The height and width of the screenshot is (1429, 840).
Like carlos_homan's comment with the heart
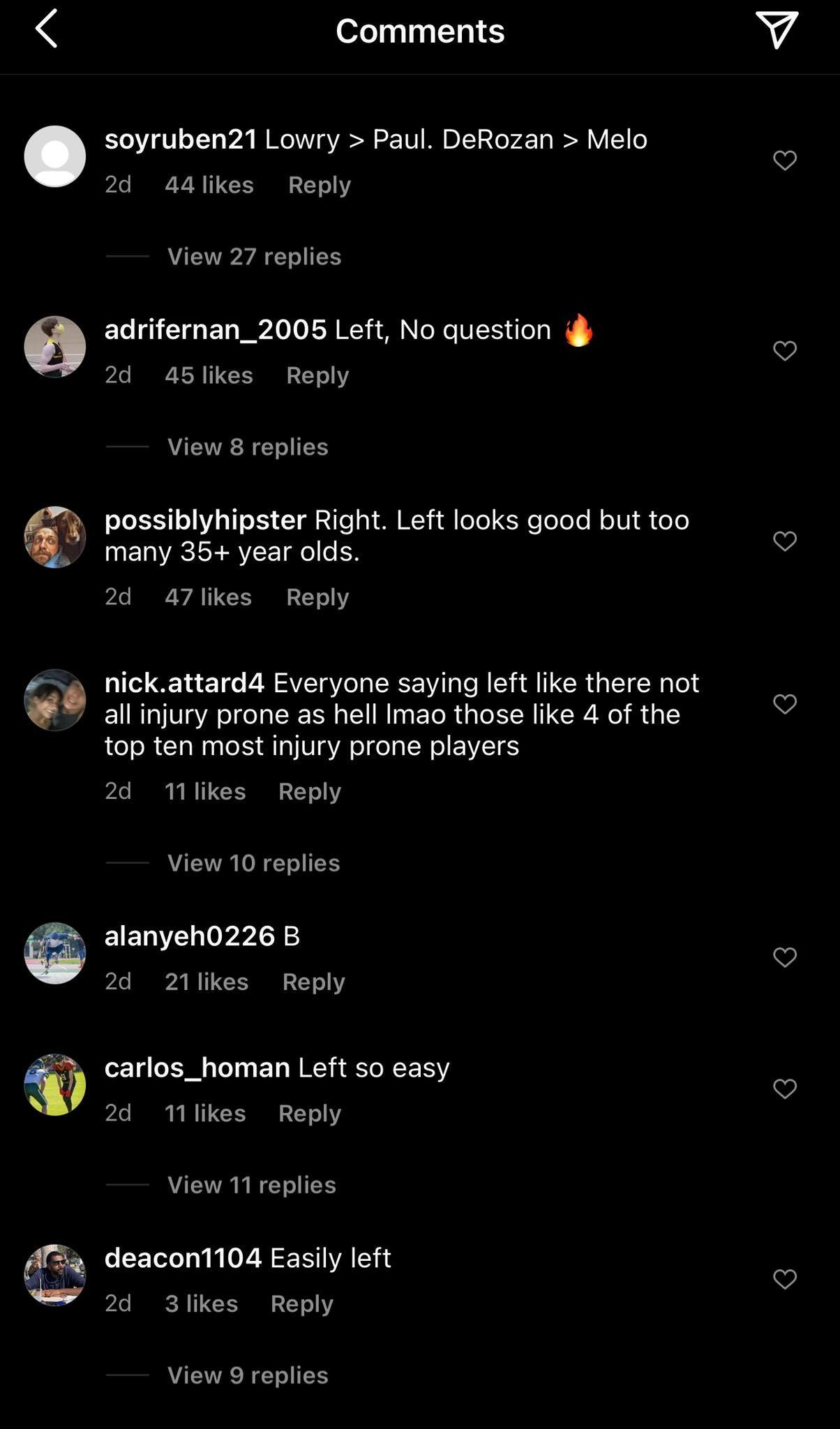click(784, 1088)
